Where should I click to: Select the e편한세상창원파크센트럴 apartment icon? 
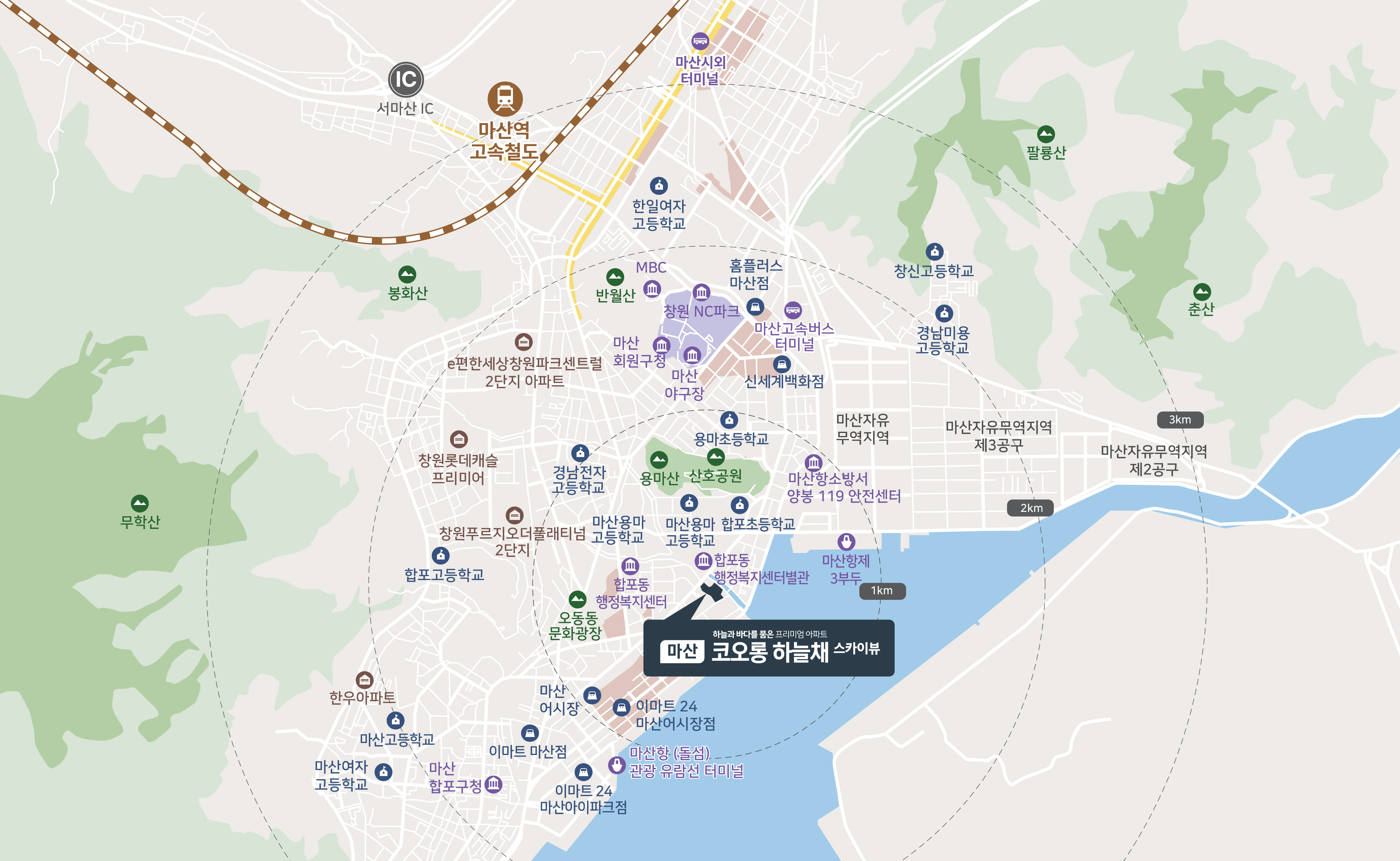(x=523, y=342)
